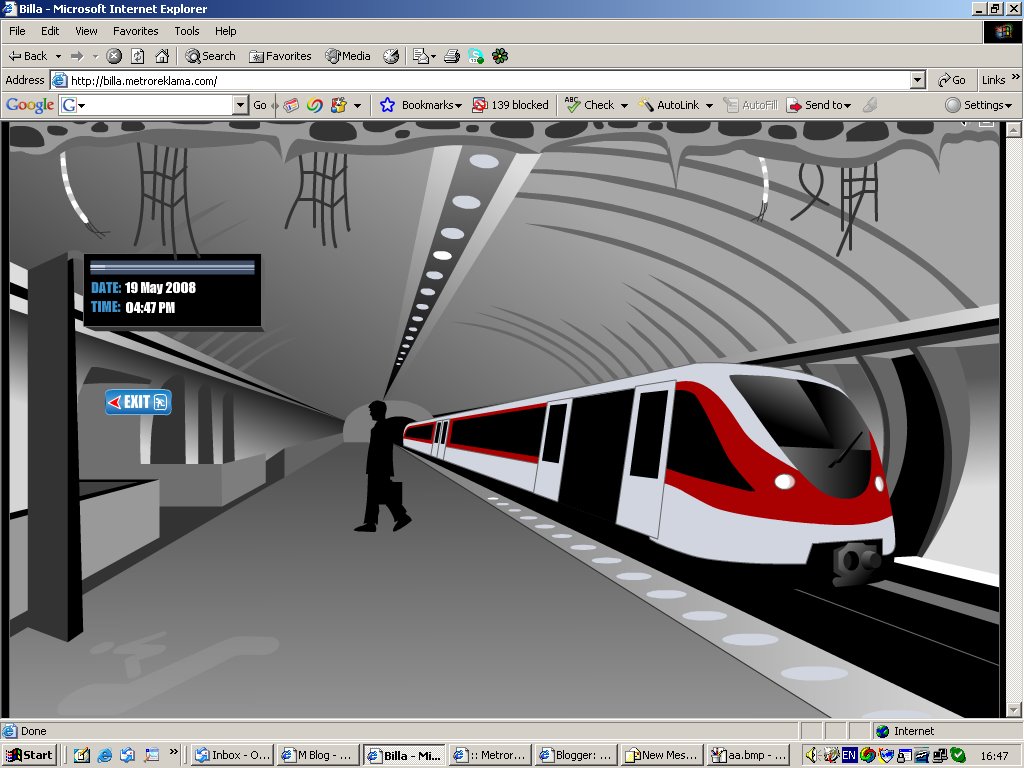Open the History toolbar icon
This screenshot has width=1024, height=768.
391,56
